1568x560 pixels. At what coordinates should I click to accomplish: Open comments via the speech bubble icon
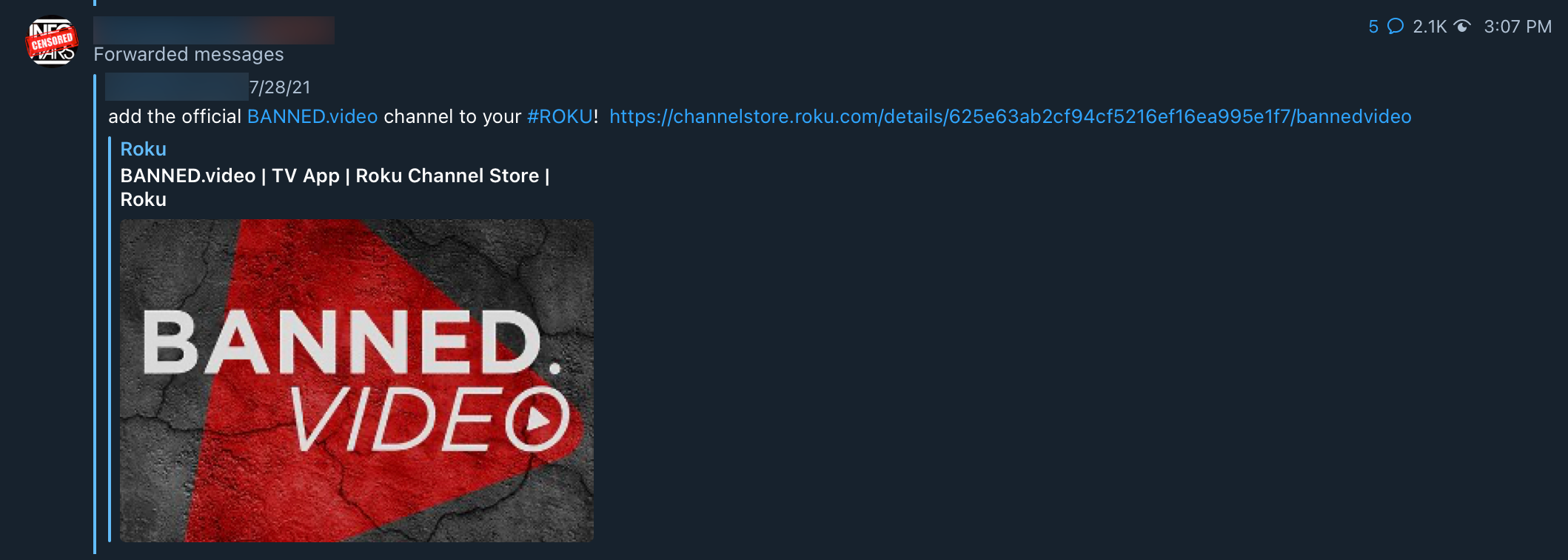(1395, 27)
